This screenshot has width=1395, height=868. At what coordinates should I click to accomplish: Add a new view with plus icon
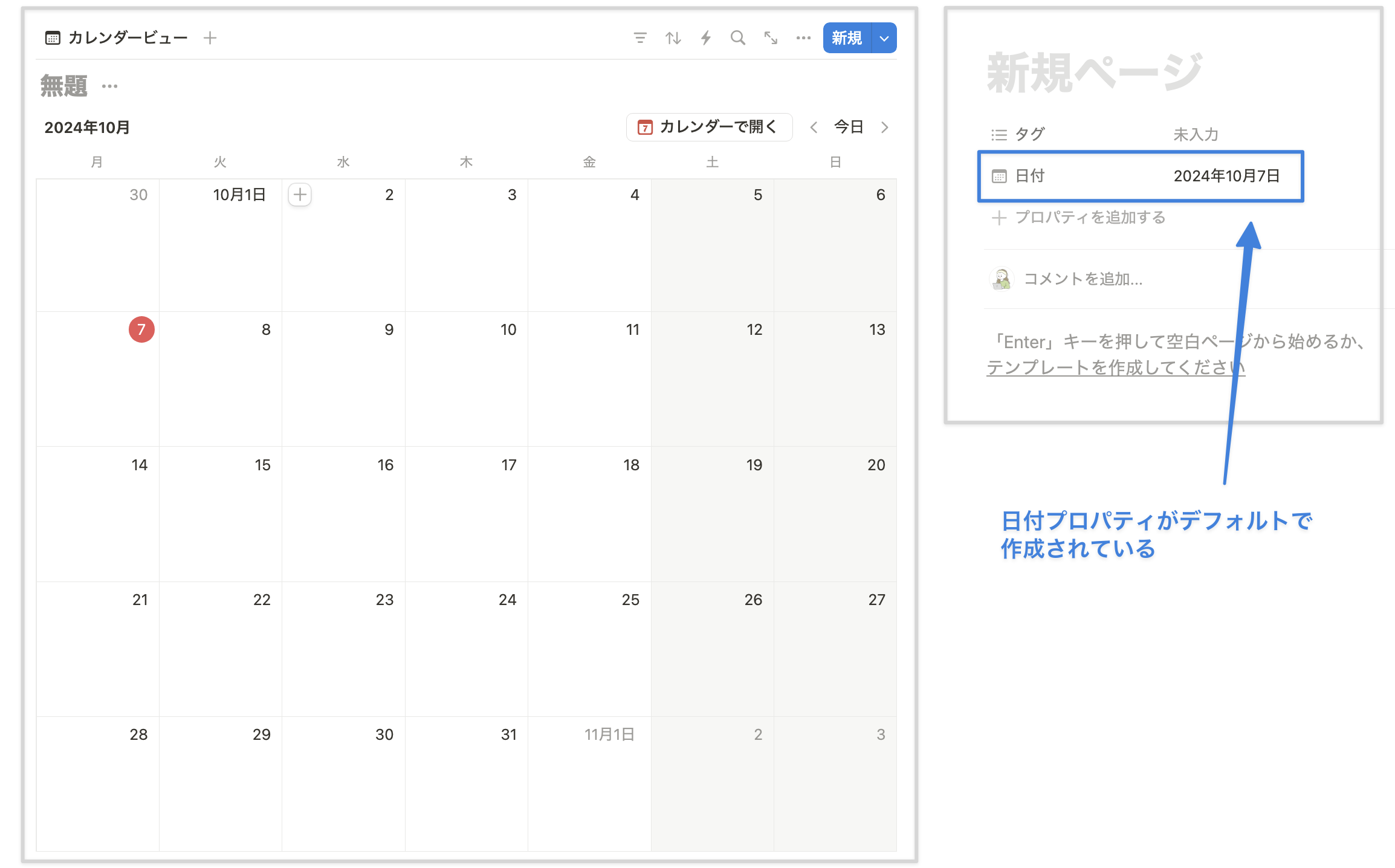click(x=210, y=38)
